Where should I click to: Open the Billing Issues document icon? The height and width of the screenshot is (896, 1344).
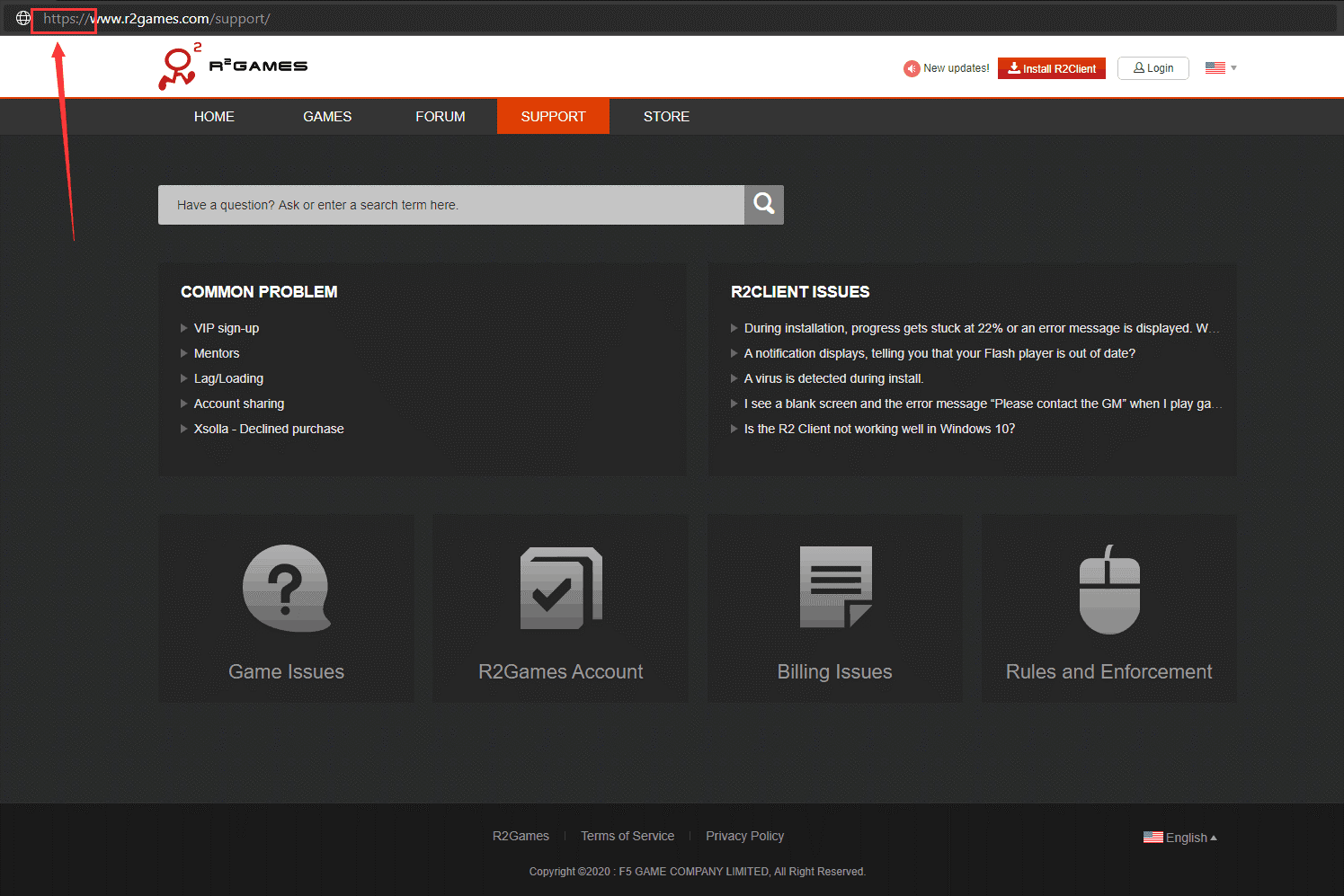pyautogui.click(x=835, y=587)
